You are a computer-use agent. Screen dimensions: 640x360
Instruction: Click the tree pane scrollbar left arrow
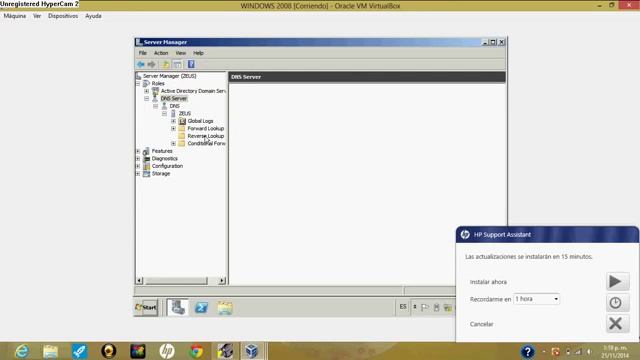140,281
